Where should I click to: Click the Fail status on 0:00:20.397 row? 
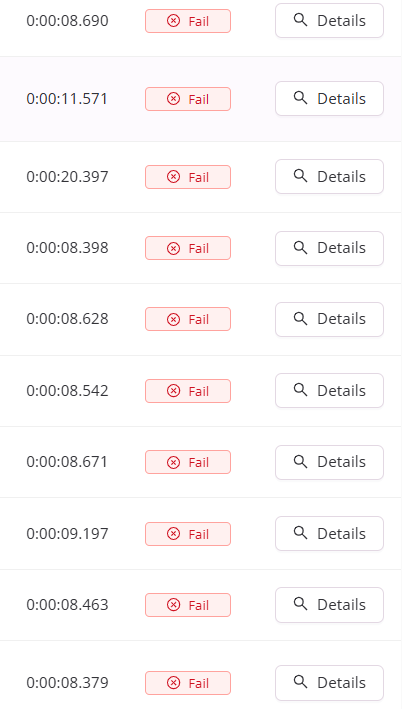[x=188, y=177]
